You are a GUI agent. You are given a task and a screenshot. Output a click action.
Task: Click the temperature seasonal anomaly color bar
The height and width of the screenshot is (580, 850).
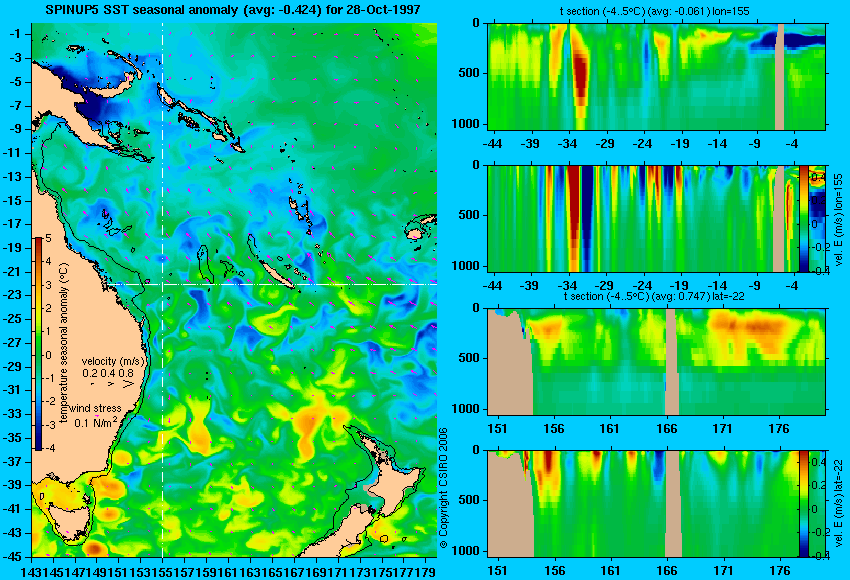[x=38, y=344]
